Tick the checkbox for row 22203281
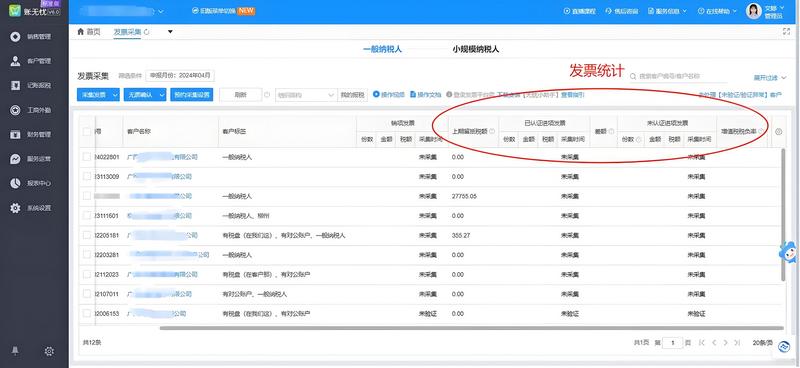Viewport: 800px width, 368px height. point(87,254)
